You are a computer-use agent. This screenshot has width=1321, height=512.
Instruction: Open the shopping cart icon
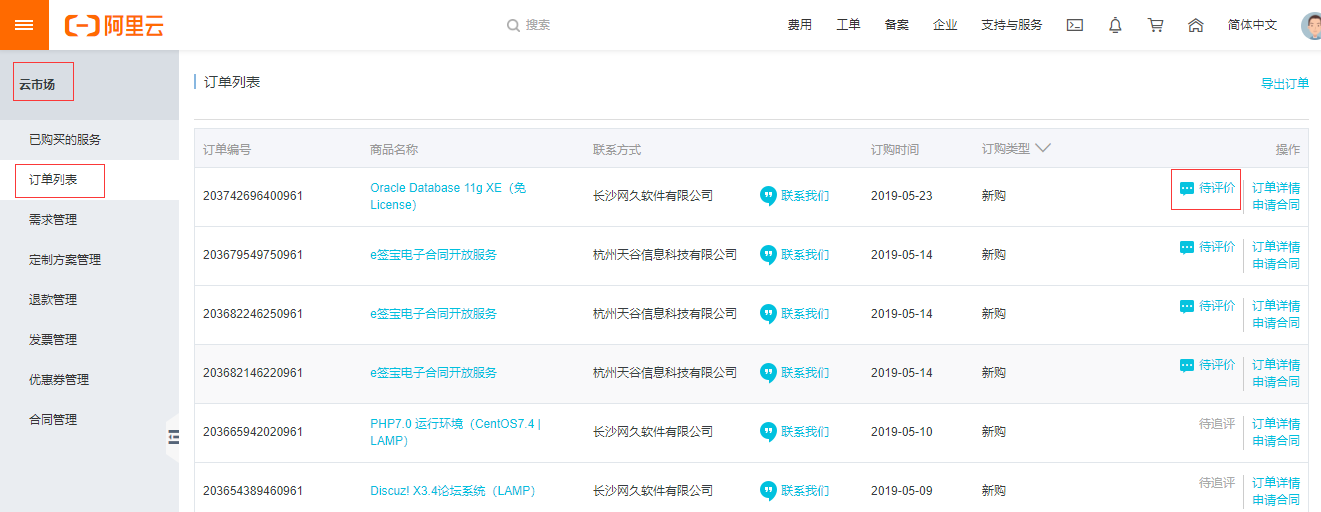tap(1155, 25)
